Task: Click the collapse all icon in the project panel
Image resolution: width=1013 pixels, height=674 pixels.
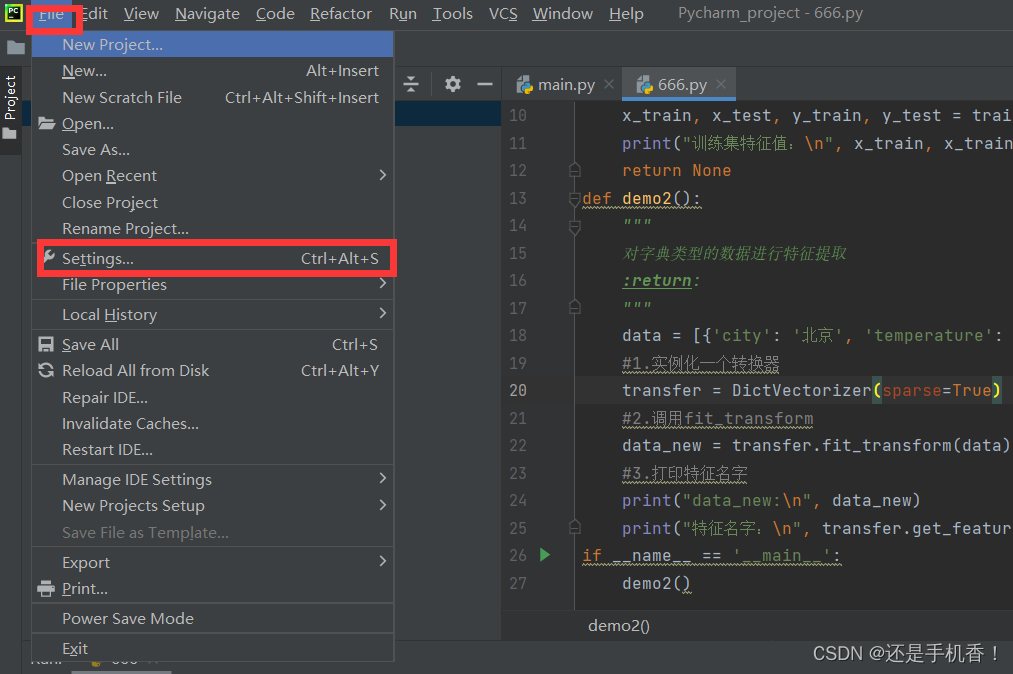Action: (411, 84)
